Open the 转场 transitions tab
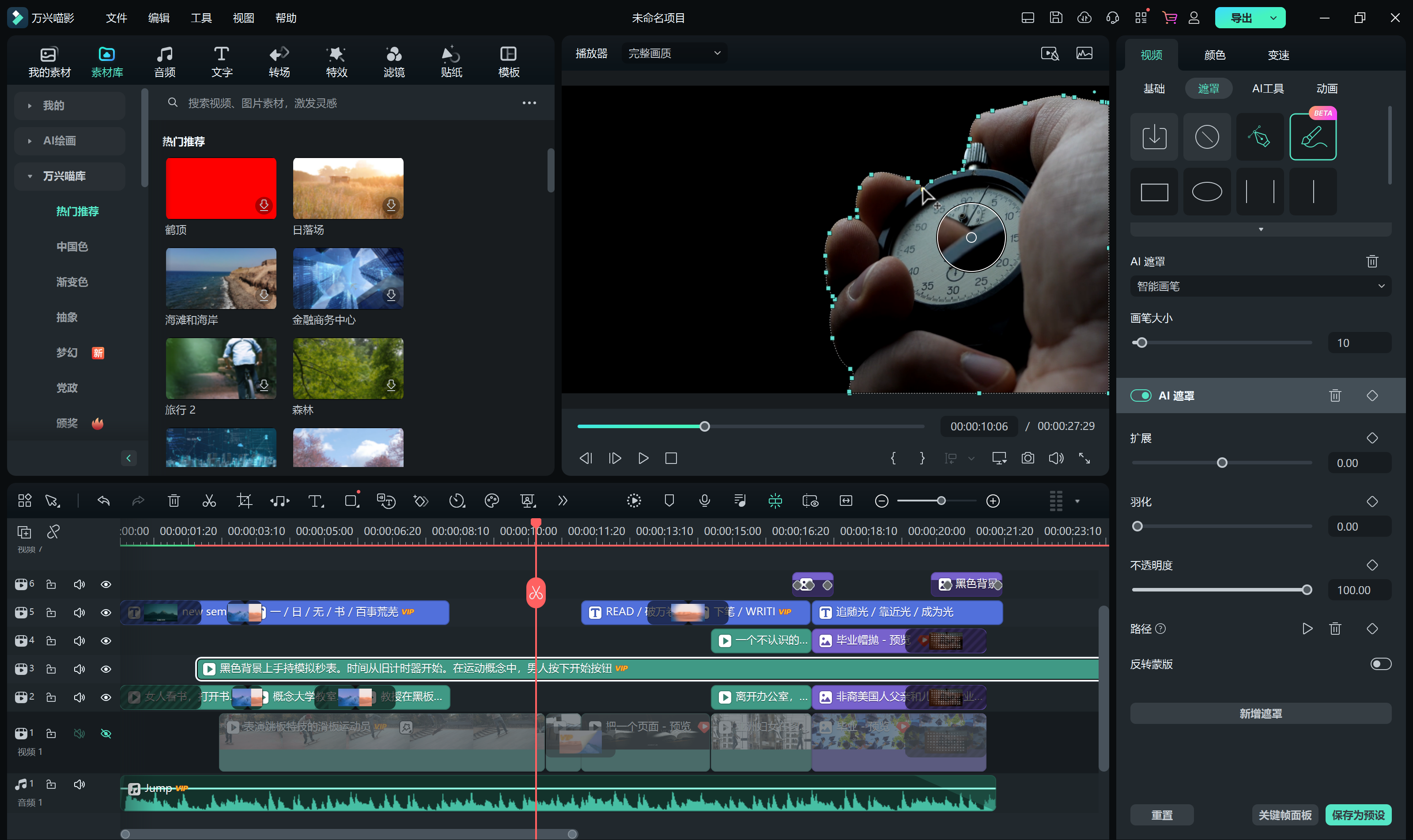 click(x=279, y=62)
